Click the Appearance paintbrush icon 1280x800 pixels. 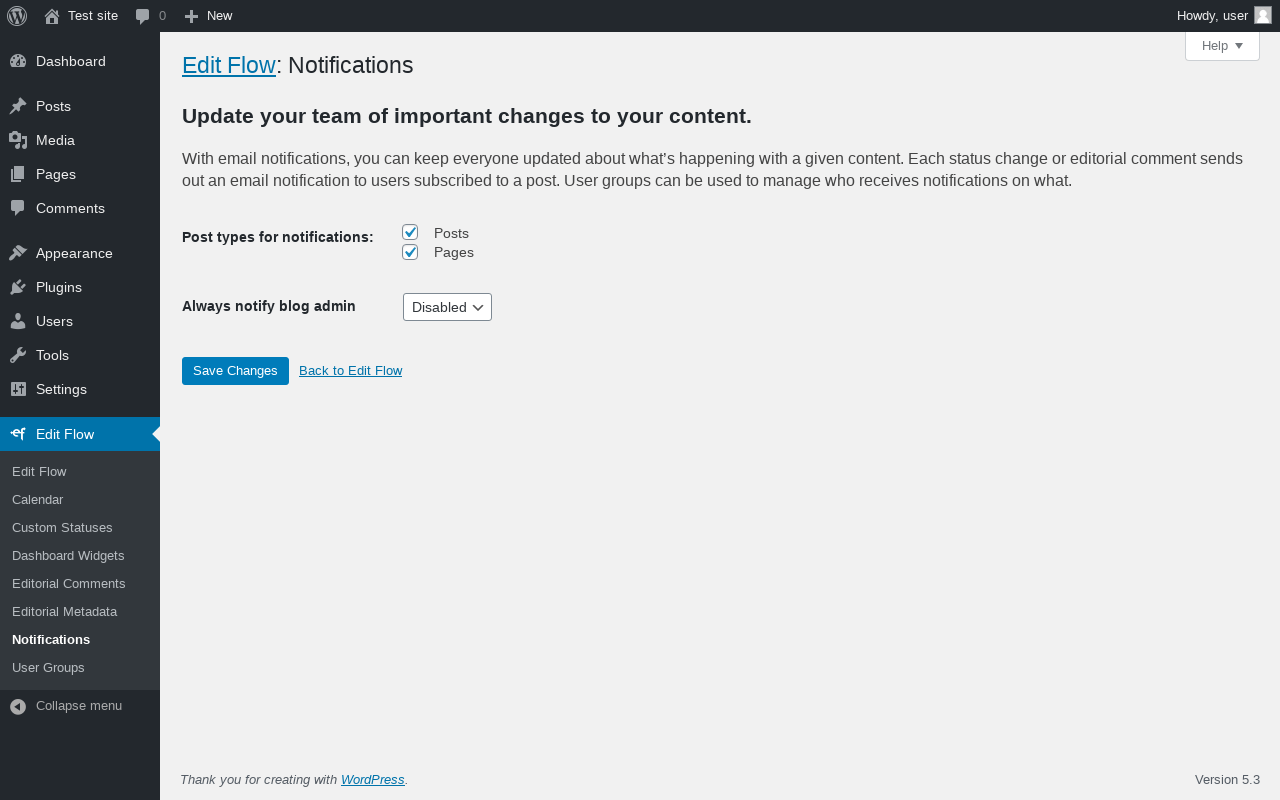(18, 253)
